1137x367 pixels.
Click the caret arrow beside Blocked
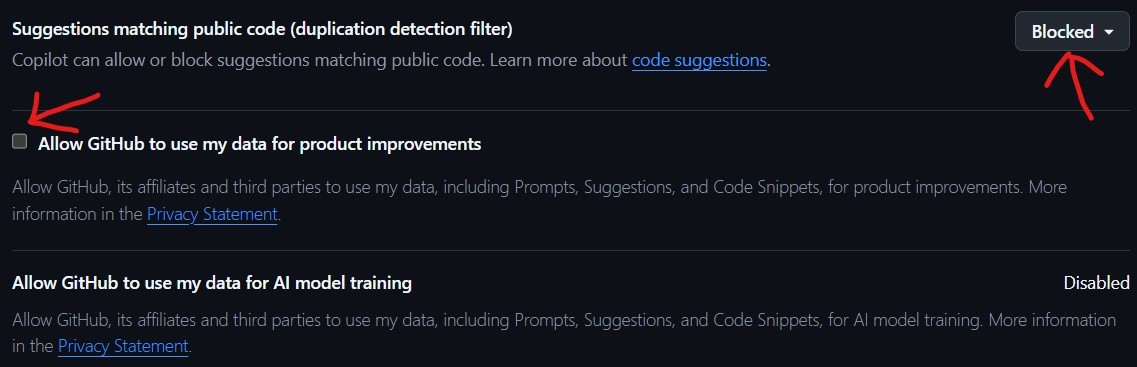(1108, 33)
